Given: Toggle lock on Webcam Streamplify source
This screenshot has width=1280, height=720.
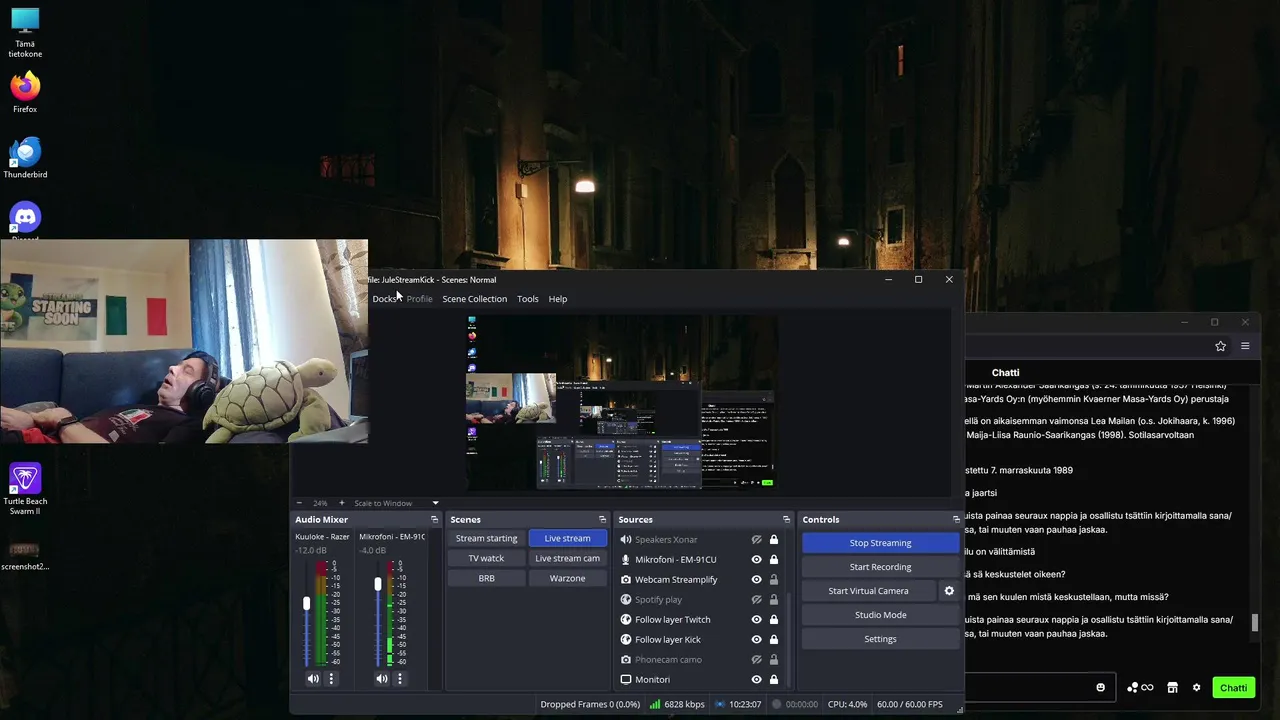Looking at the screenshot, I should 773,580.
